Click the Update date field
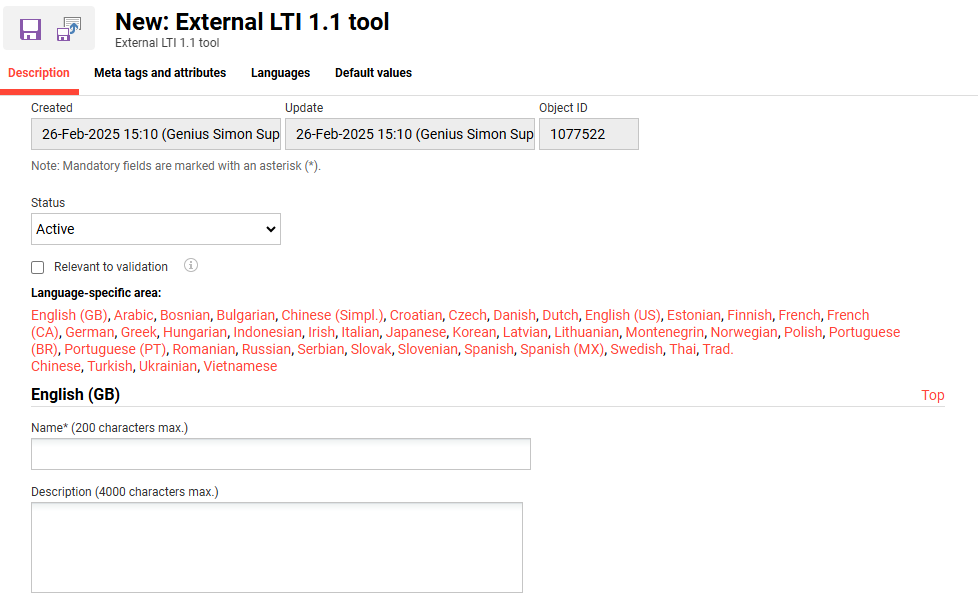 pos(410,134)
